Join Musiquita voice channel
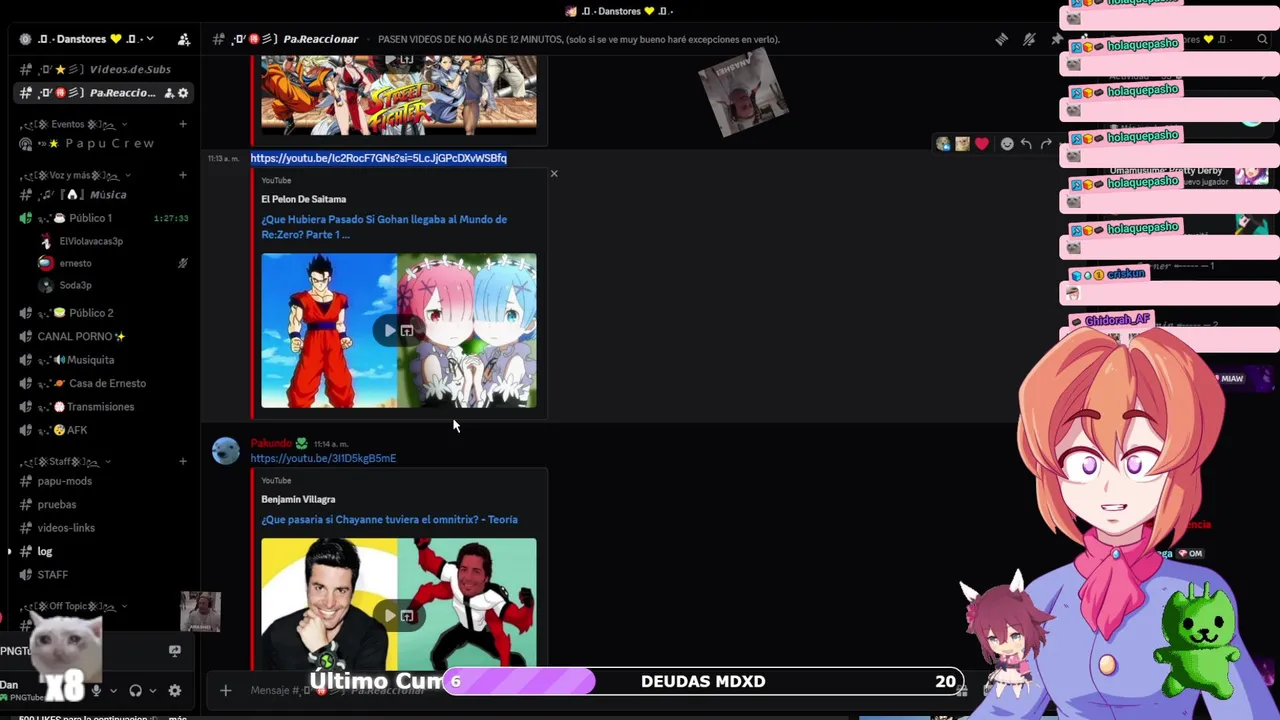1280x720 pixels. coord(105,360)
